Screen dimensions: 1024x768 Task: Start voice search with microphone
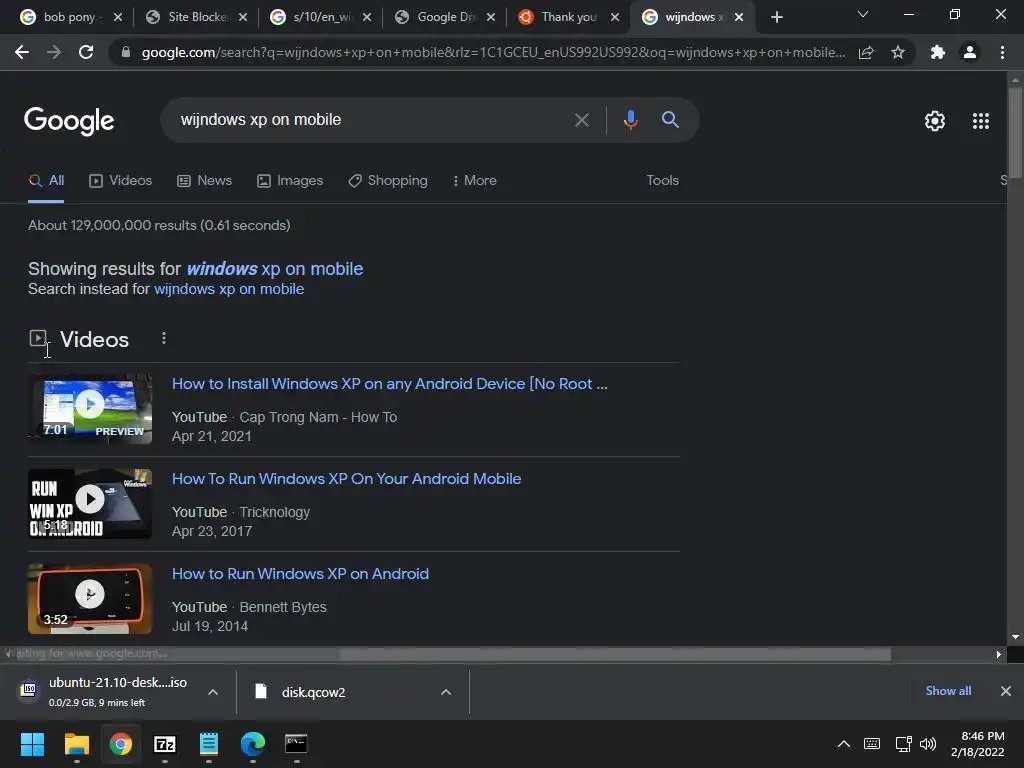(x=630, y=120)
